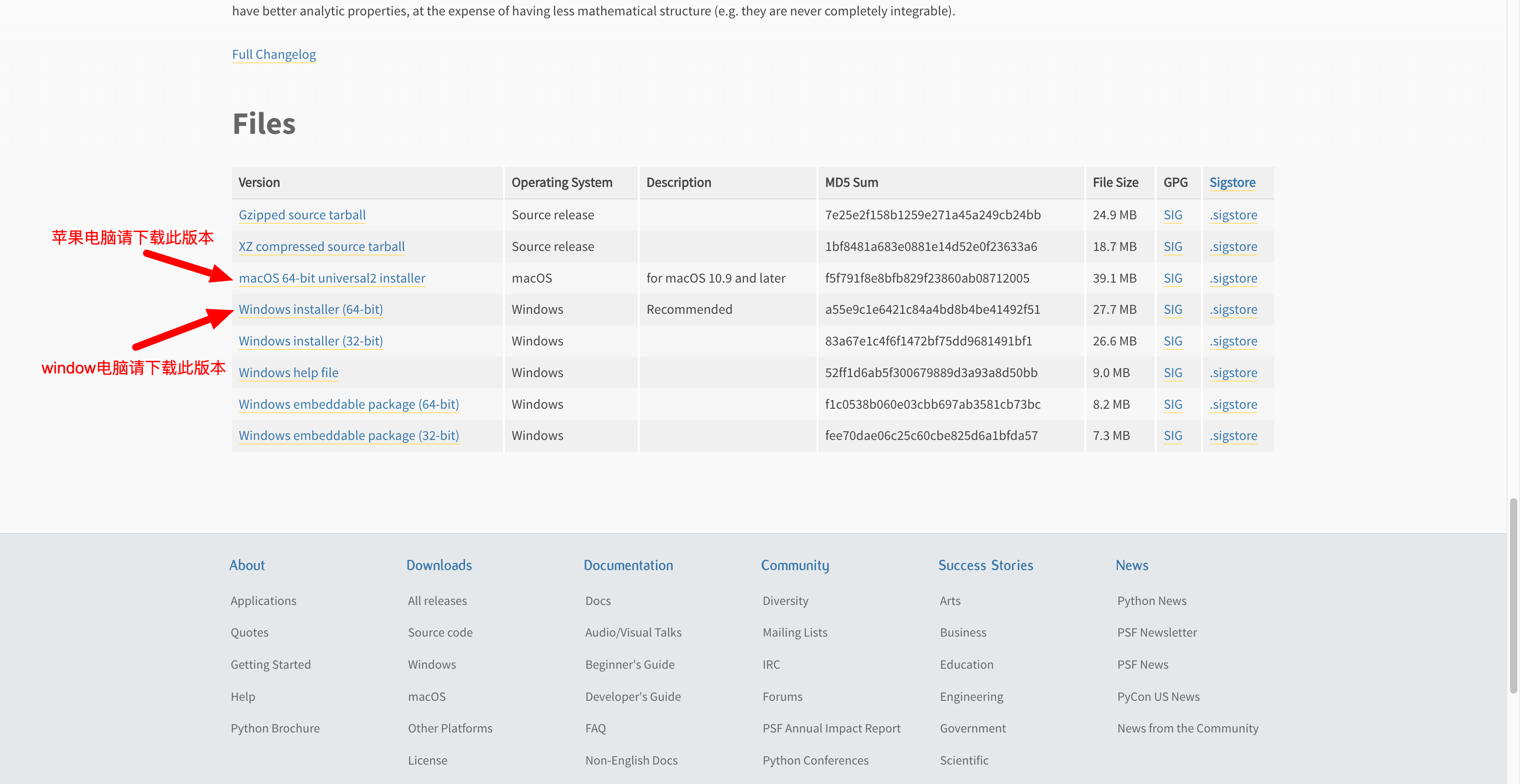Click SIG link for macOS installer

click(1173, 278)
